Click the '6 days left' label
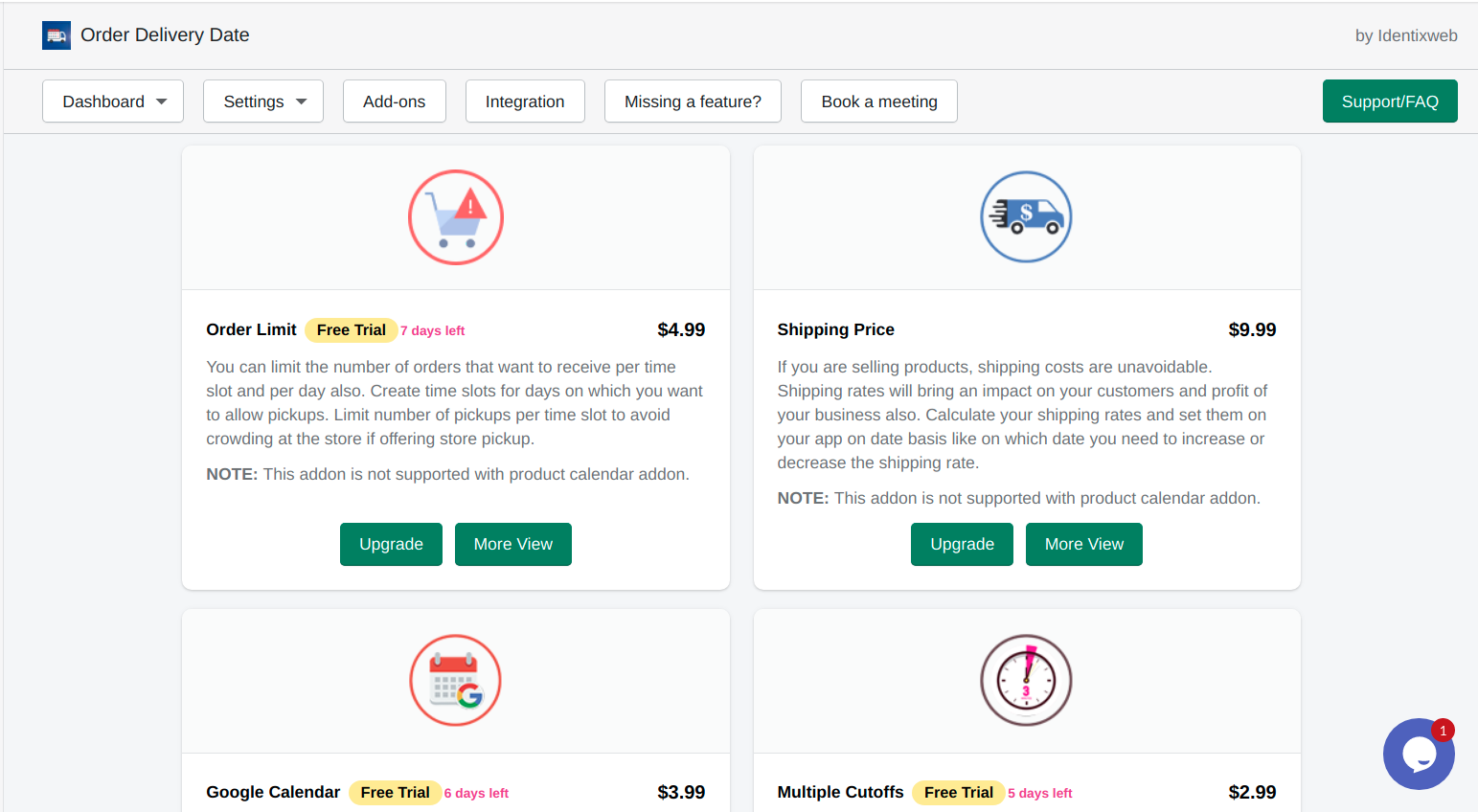The height and width of the screenshot is (812, 1478). click(x=476, y=794)
